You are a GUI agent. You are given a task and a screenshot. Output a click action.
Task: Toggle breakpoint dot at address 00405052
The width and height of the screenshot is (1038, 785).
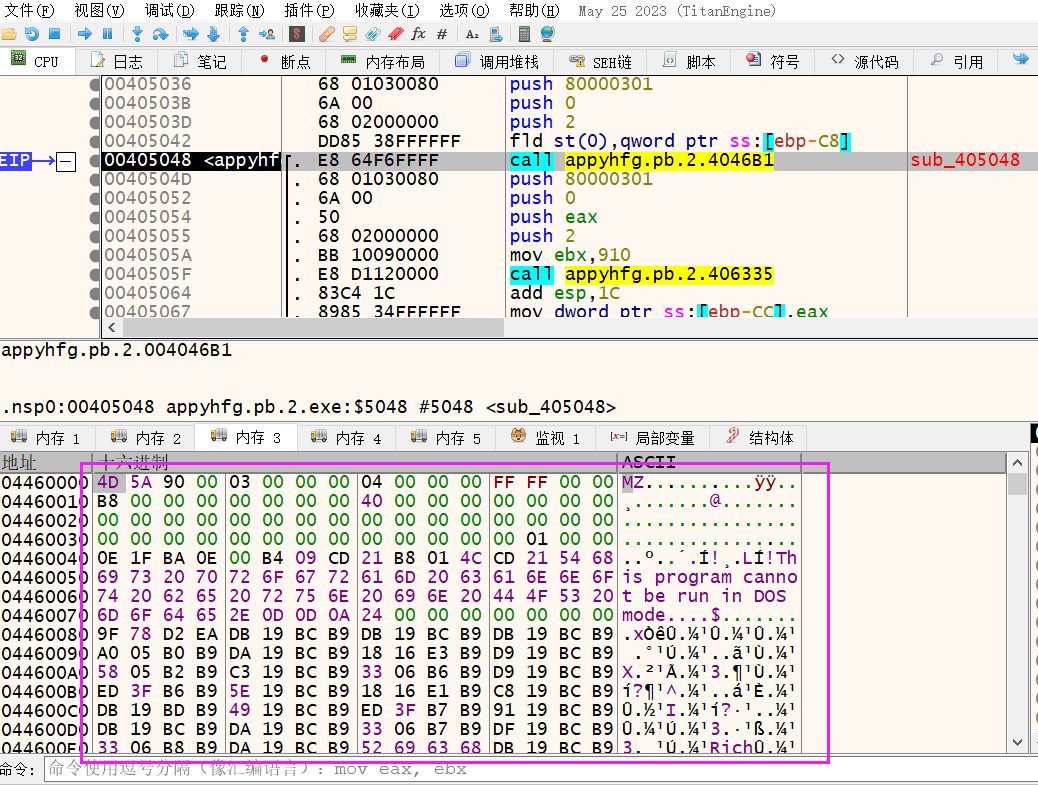(95, 199)
